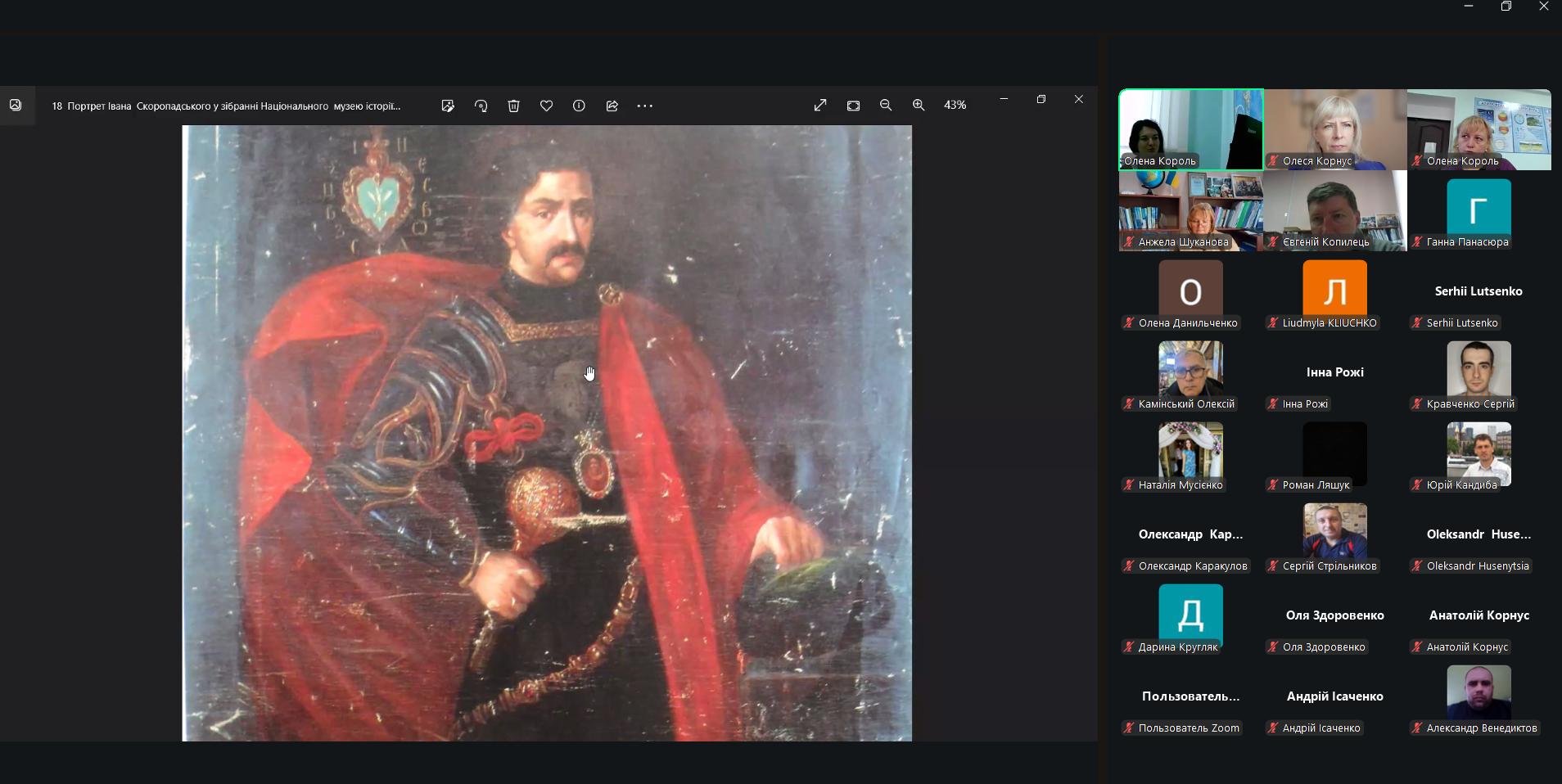Add photo to favorites with heart icon
Viewport: 1562px width, 784px height.
point(546,106)
